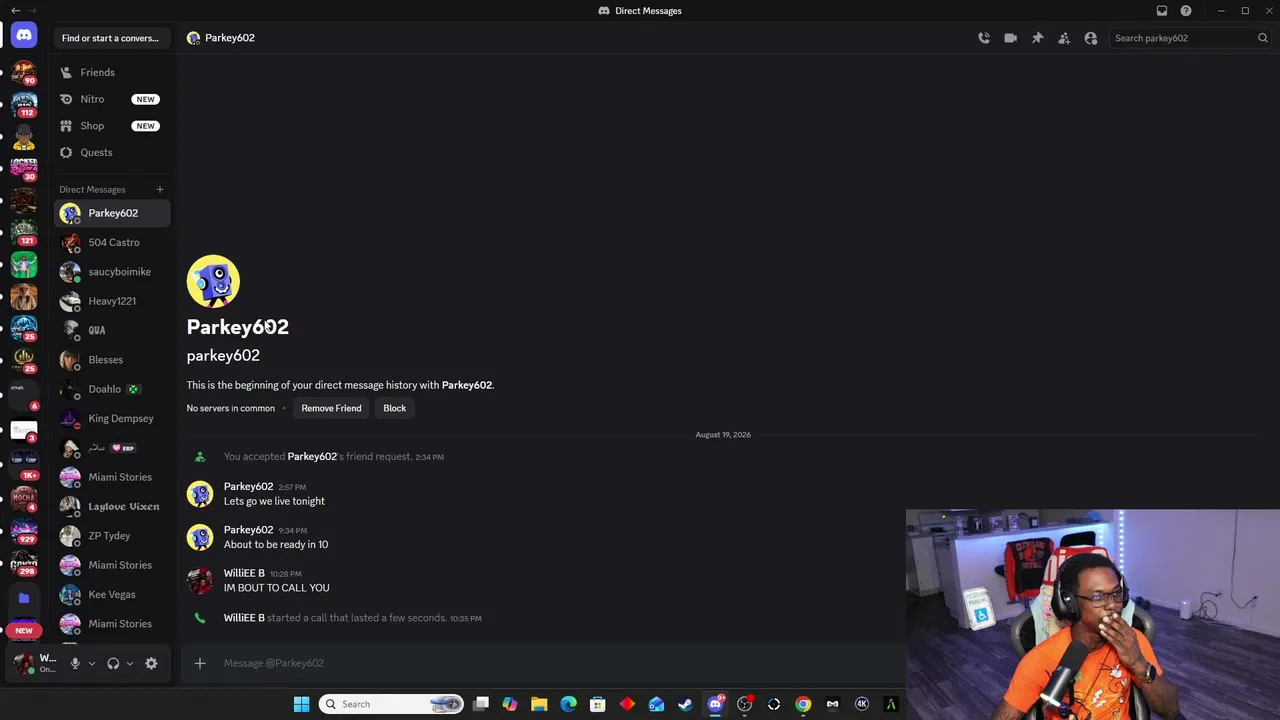The width and height of the screenshot is (1280, 720).
Task: Open the QUA direct message
Action: click(112, 330)
